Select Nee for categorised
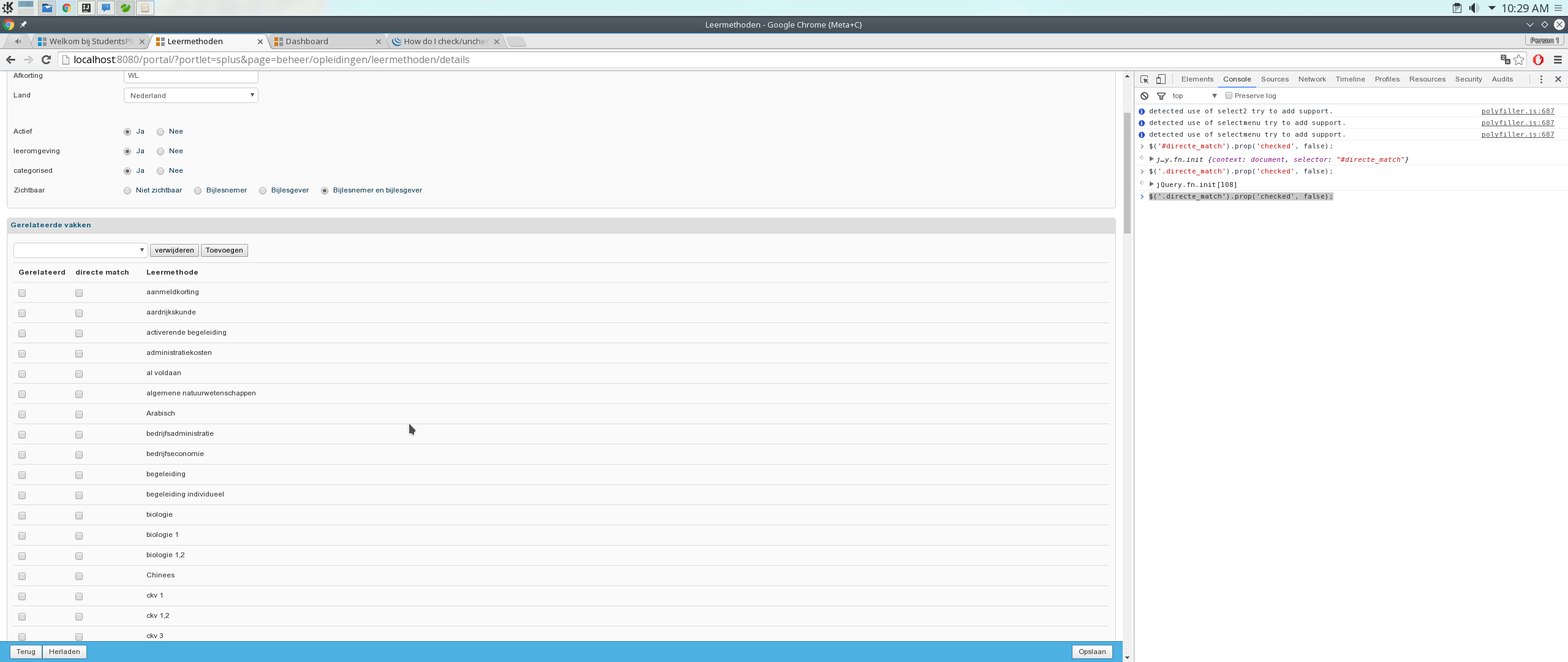The height and width of the screenshot is (662, 1568). (x=160, y=171)
